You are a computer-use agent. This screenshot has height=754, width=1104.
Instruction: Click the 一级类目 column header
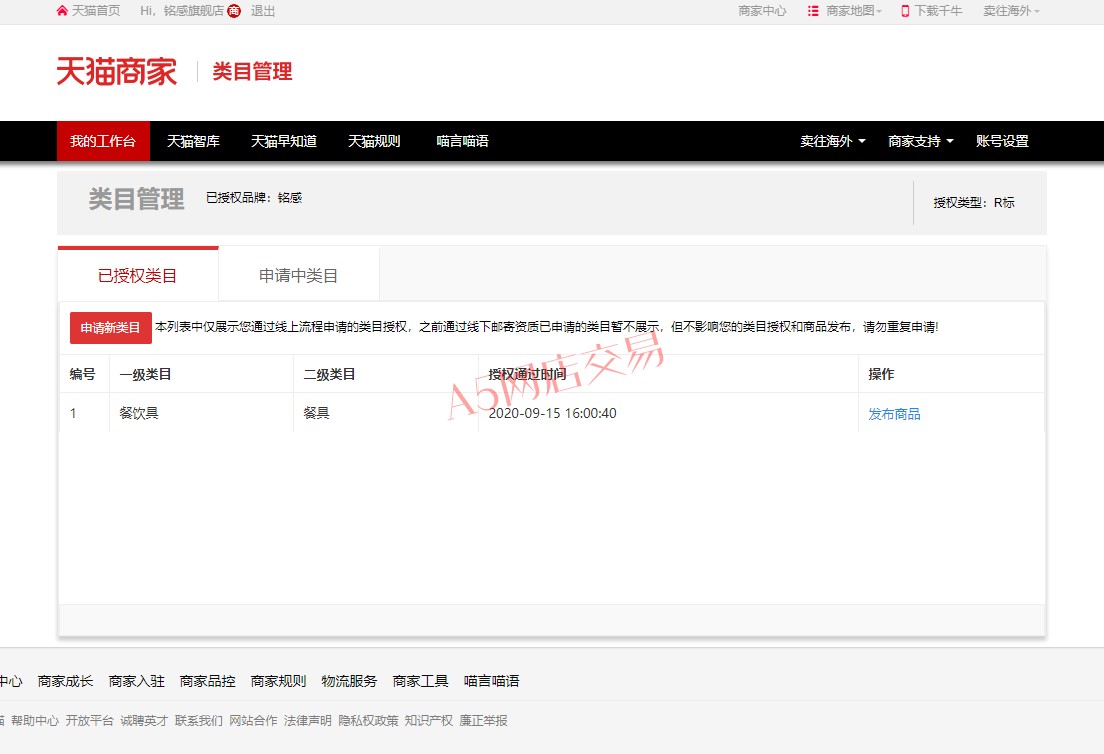[145, 374]
